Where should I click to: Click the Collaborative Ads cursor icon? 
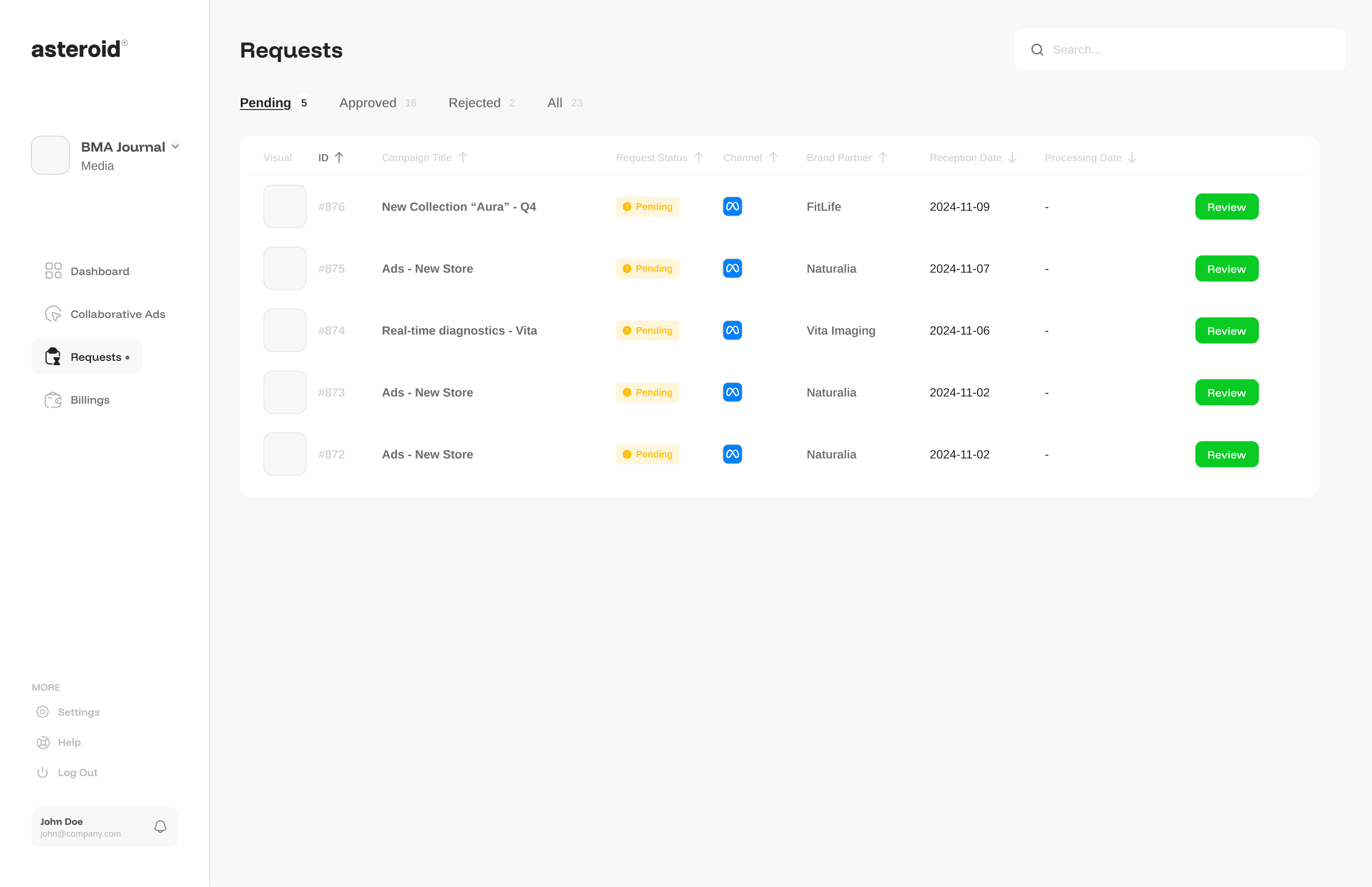(53, 314)
